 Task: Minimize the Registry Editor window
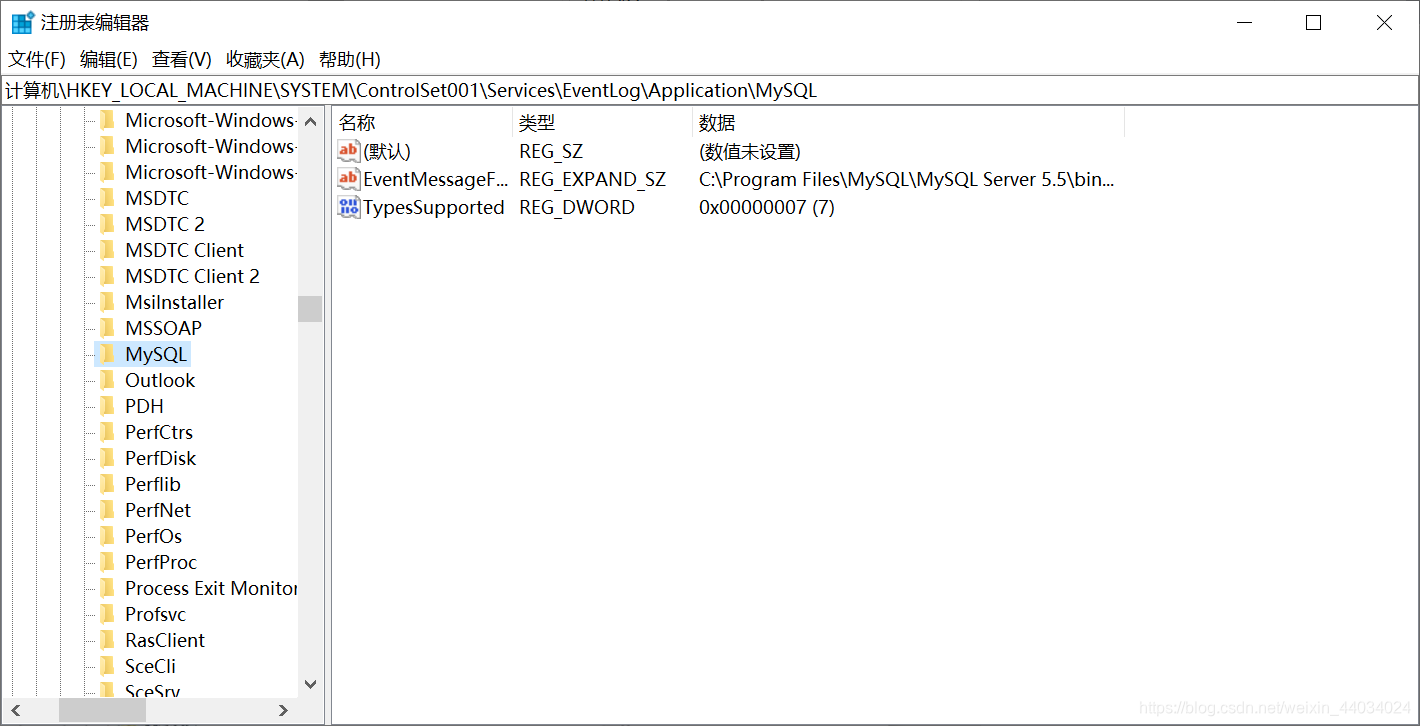coord(1244,23)
